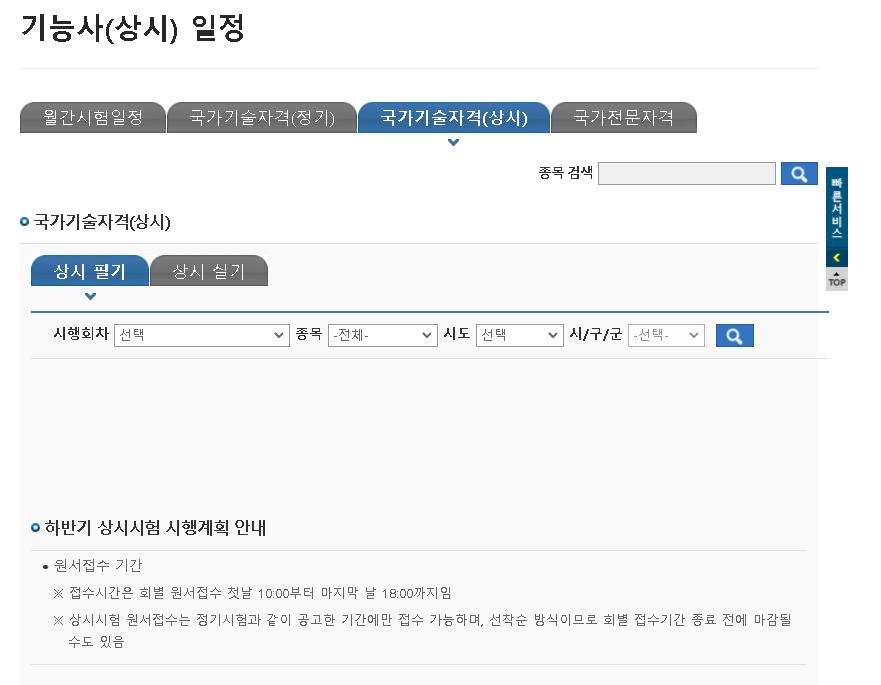
Task: Click the 시행회차 label
Action: 81,334
